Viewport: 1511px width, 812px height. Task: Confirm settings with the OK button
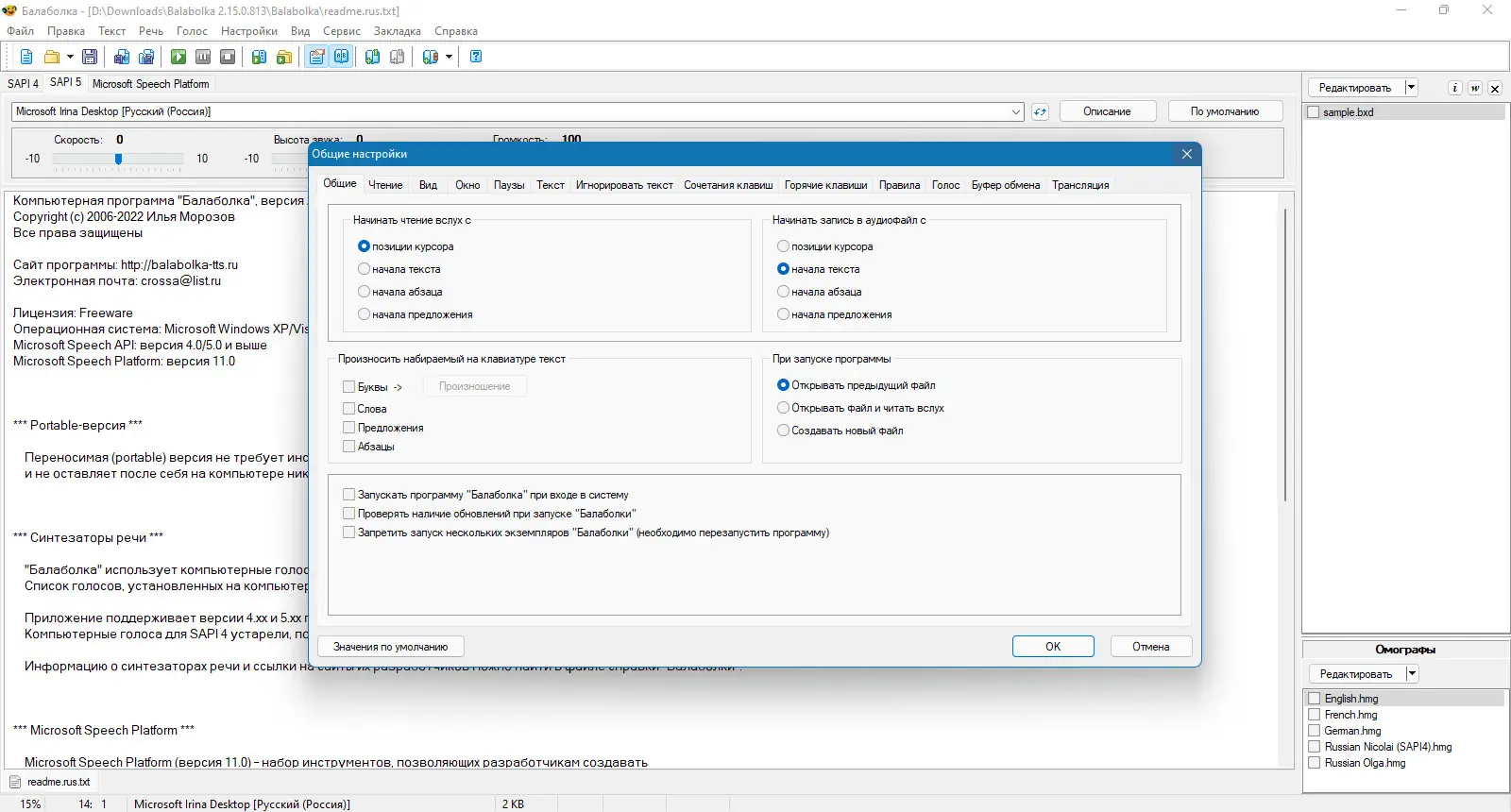pyautogui.click(x=1053, y=647)
